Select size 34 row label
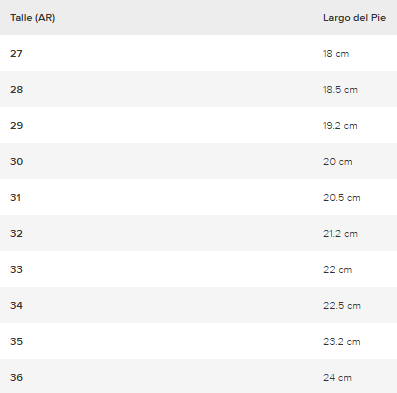Viewport: 397px width, 393px height. point(16,306)
